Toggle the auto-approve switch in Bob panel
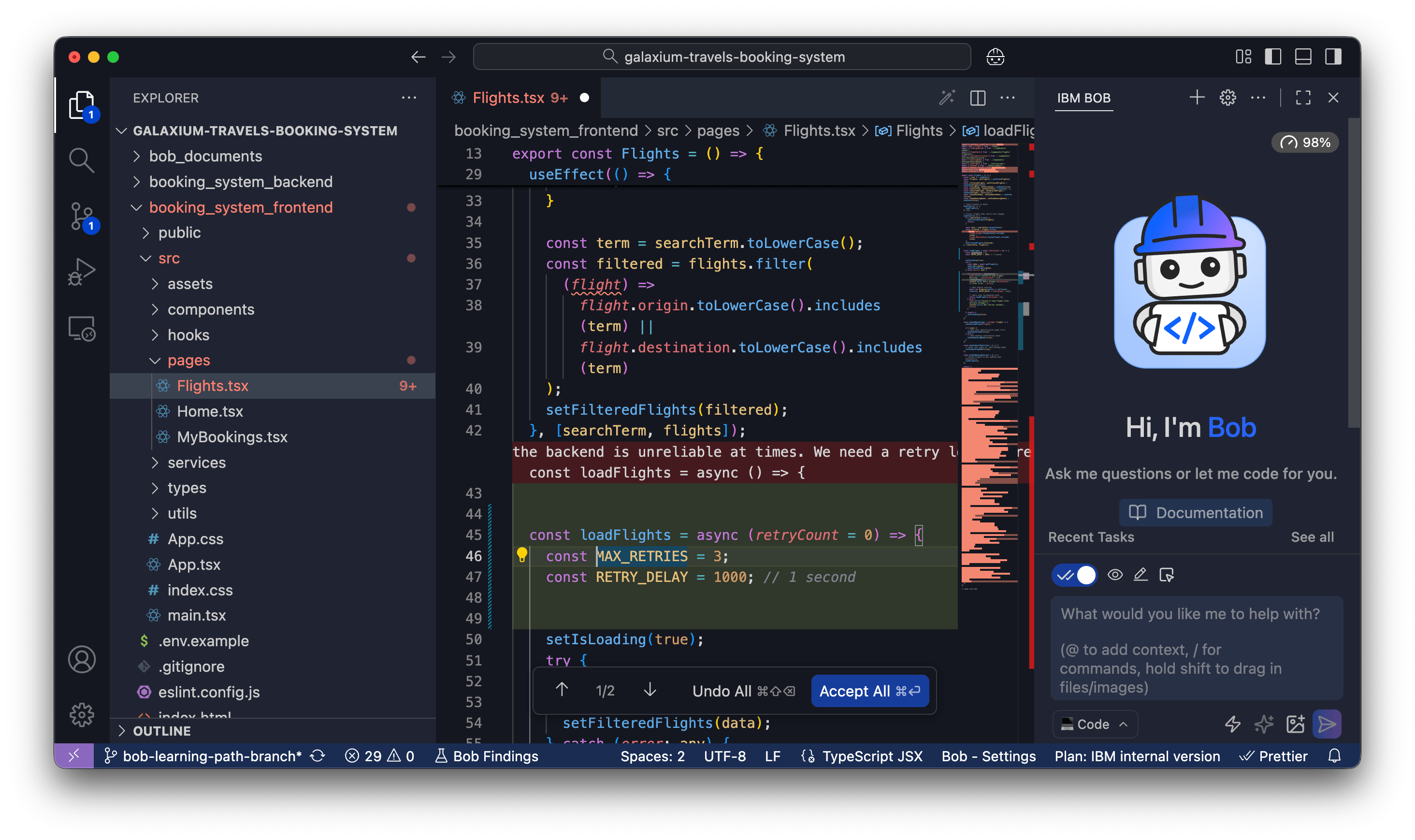The image size is (1415, 840). click(x=1074, y=575)
